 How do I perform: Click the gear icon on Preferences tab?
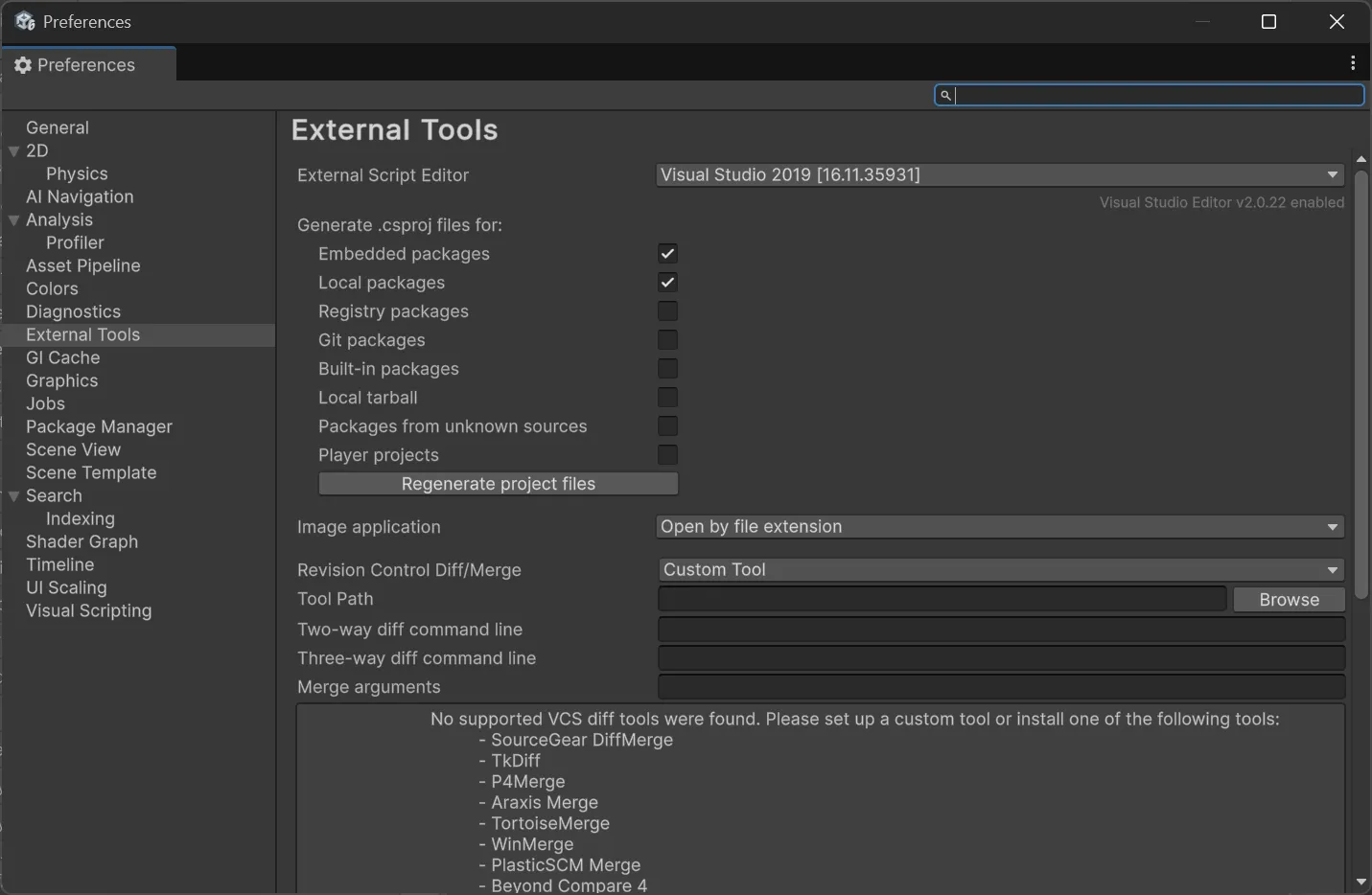click(23, 65)
